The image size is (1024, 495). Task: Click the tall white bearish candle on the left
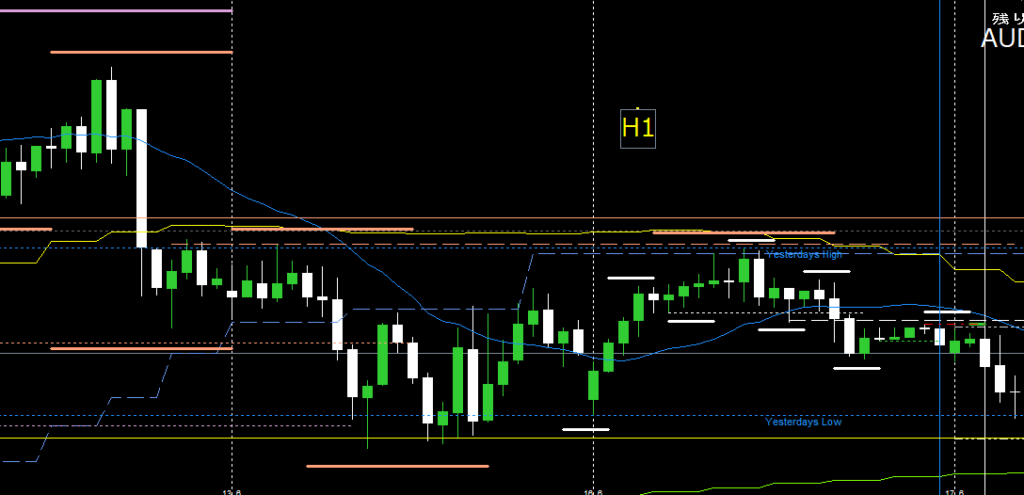(142, 175)
